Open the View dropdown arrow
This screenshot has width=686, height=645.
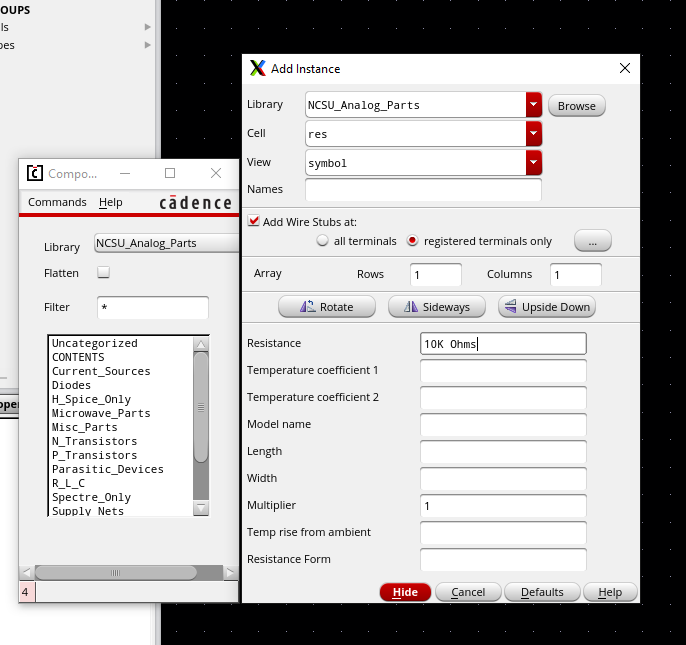tap(533, 162)
